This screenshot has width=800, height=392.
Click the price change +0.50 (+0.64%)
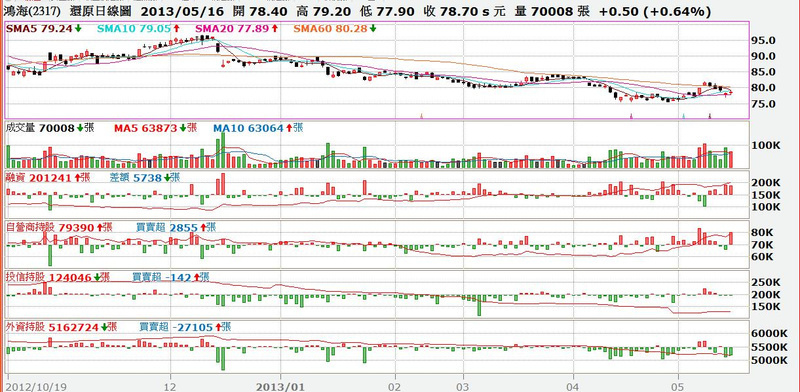[655, 11]
